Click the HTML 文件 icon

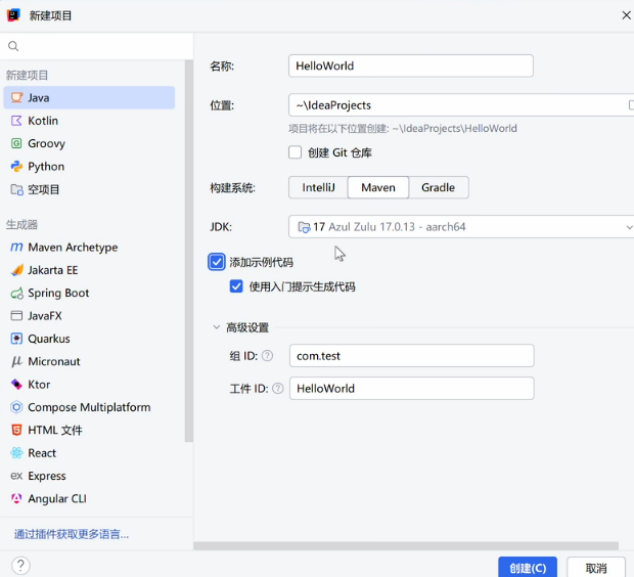[x=17, y=430]
